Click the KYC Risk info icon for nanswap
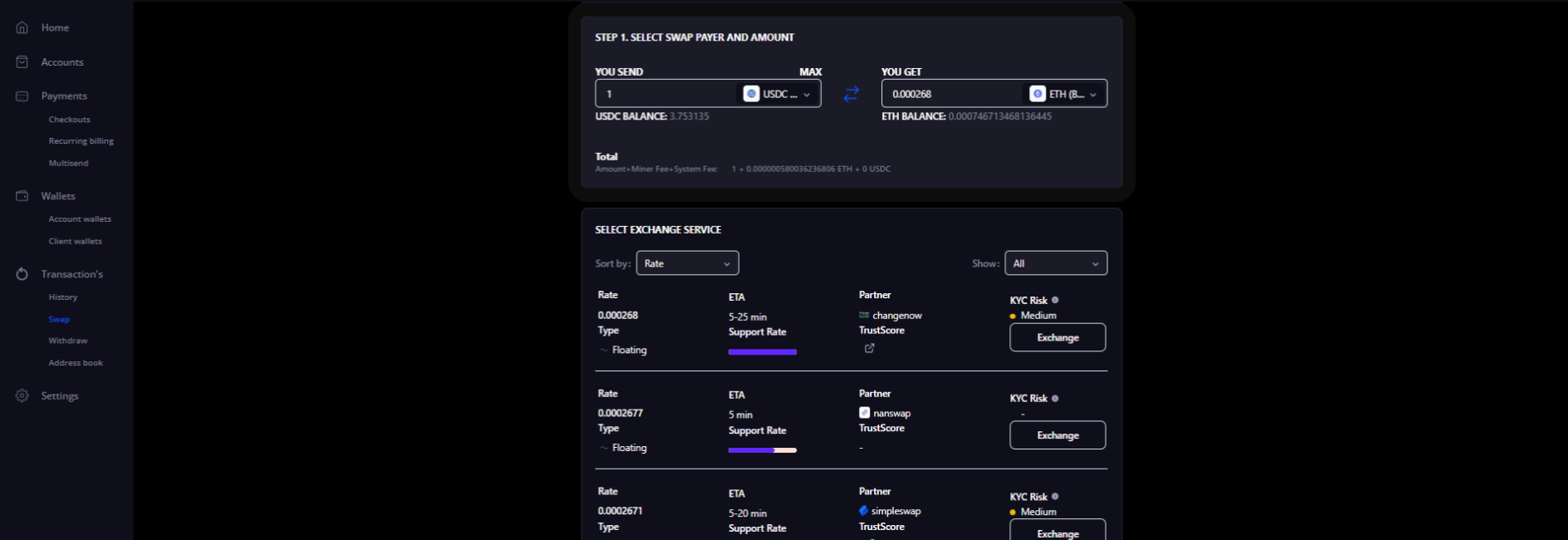Screen dimensions: 1568x540 (x=1055, y=398)
